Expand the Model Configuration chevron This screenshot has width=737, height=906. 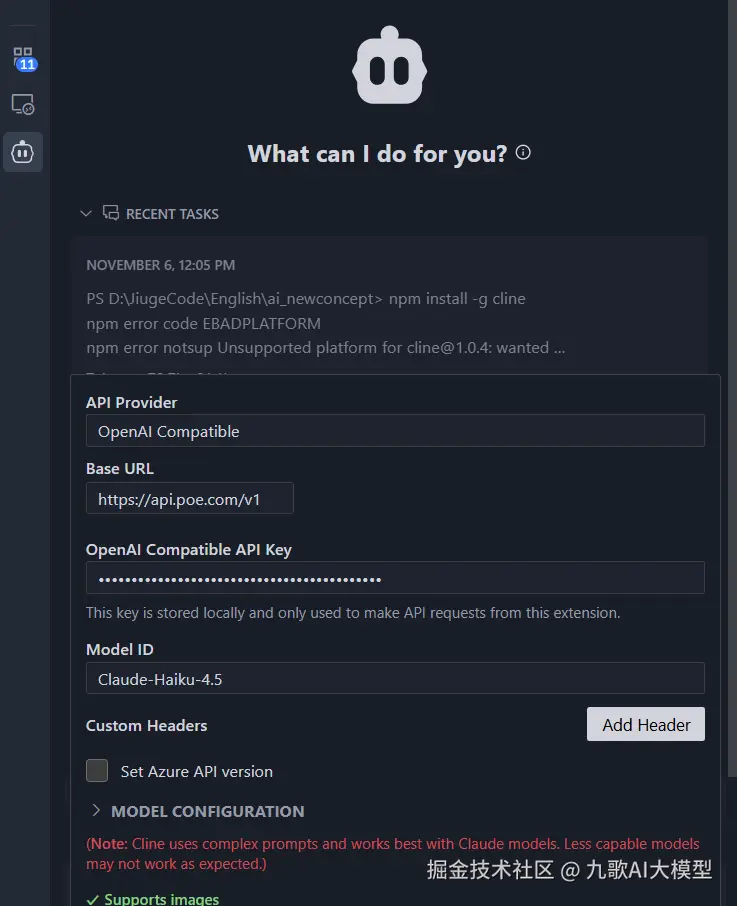(x=96, y=811)
